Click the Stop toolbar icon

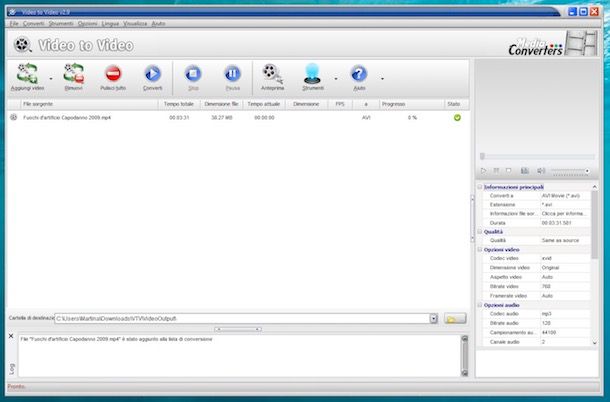tap(193, 73)
